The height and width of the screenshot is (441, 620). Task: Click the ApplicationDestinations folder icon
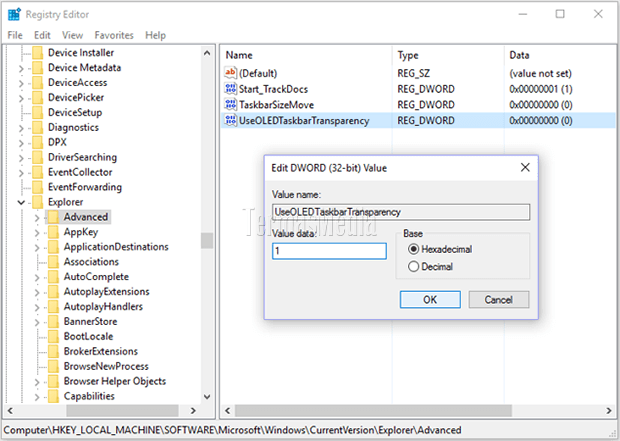tap(53, 247)
